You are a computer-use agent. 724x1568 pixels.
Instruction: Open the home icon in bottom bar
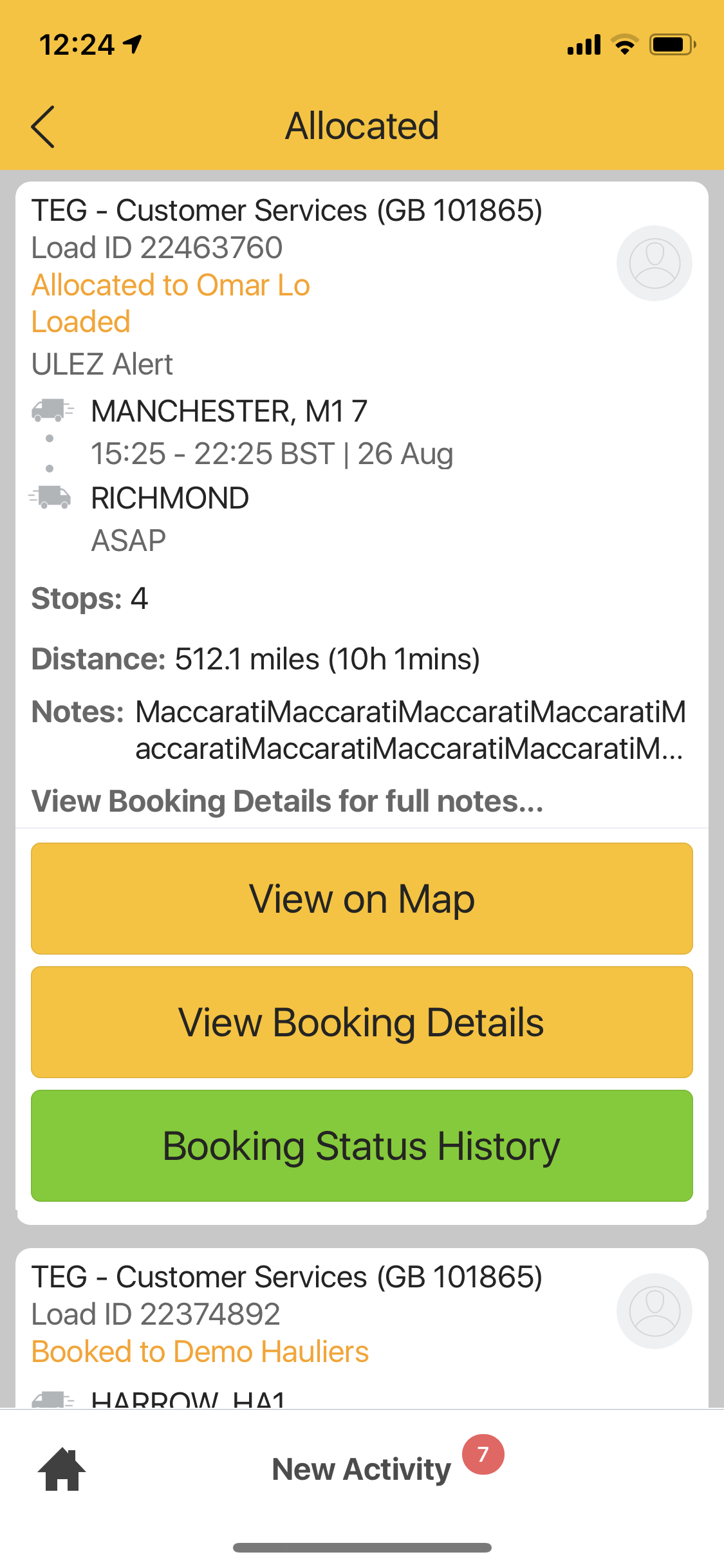pos(62,1469)
